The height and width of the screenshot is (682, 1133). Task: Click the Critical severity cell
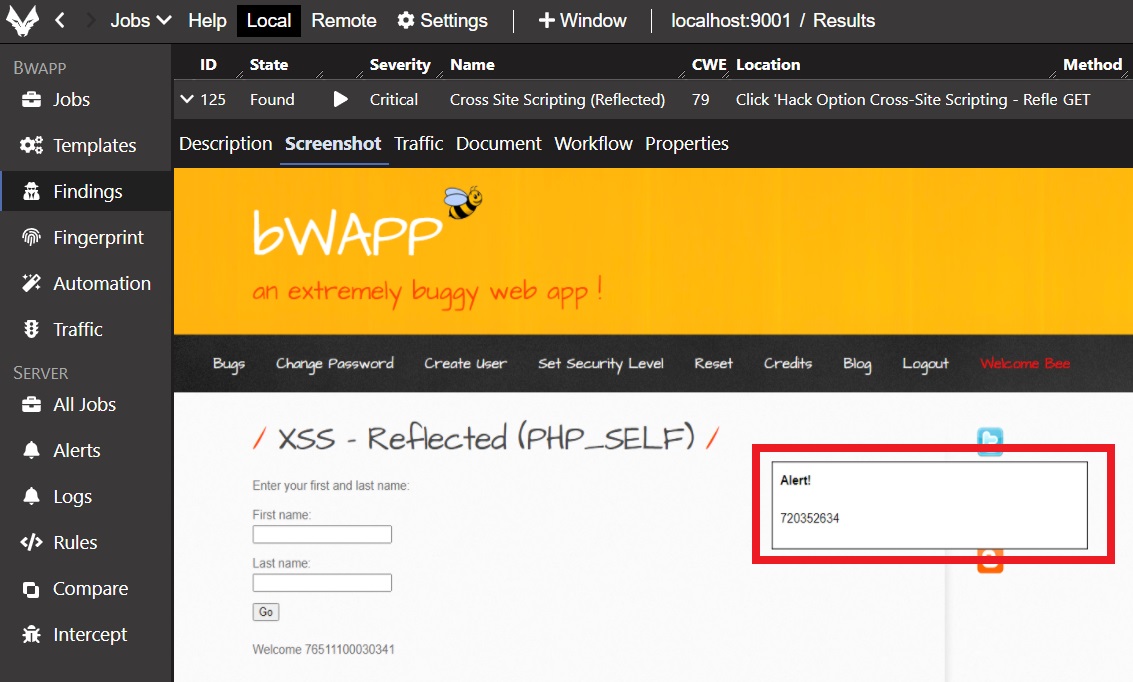pyautogui.click(x=394, y=100)
